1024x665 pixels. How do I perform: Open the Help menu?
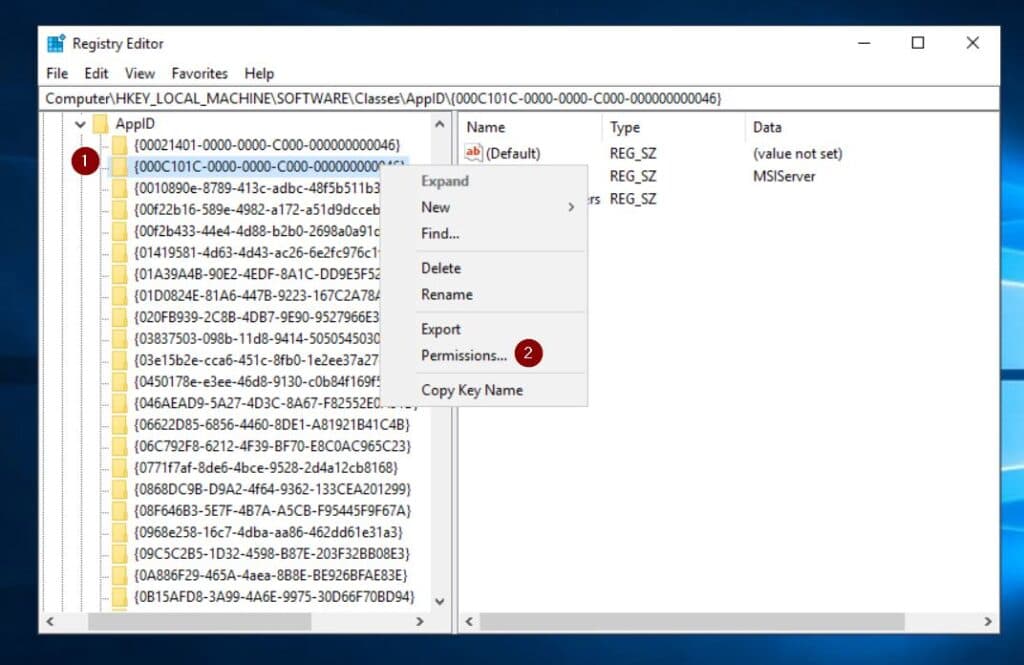coord(259,73)
